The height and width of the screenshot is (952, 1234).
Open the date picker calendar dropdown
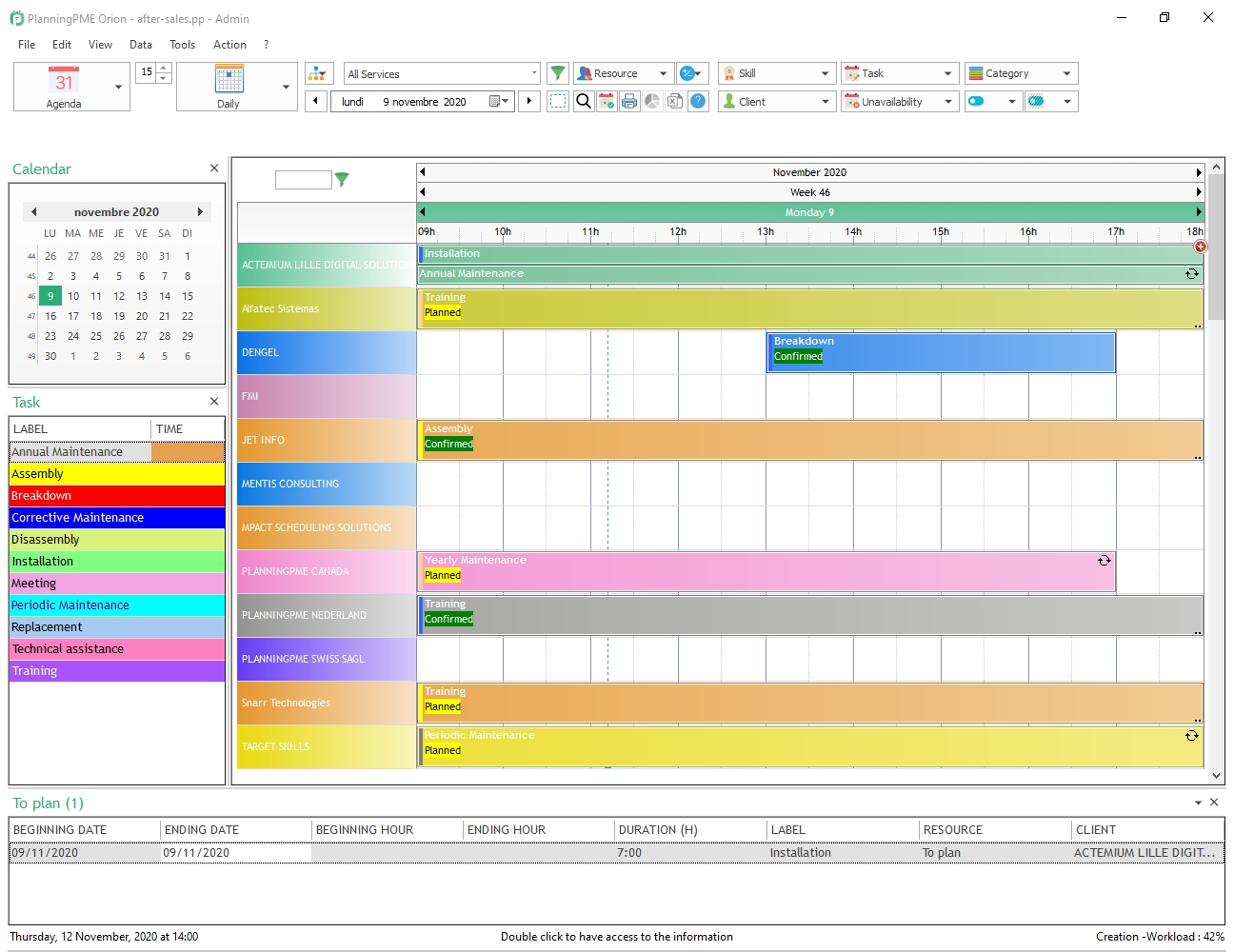(x=499, y=101)
